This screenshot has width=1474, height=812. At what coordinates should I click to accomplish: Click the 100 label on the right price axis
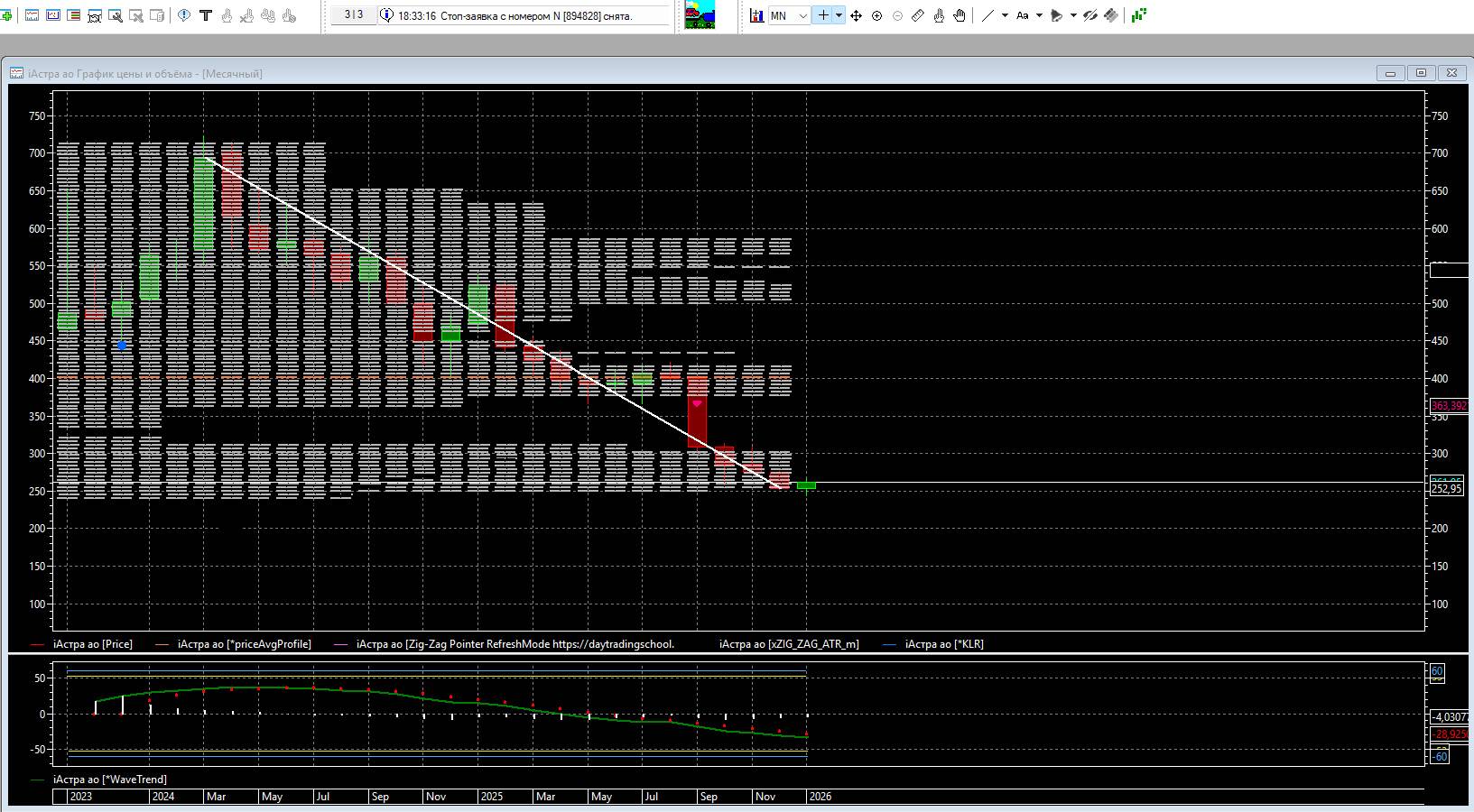[1439, 604]
